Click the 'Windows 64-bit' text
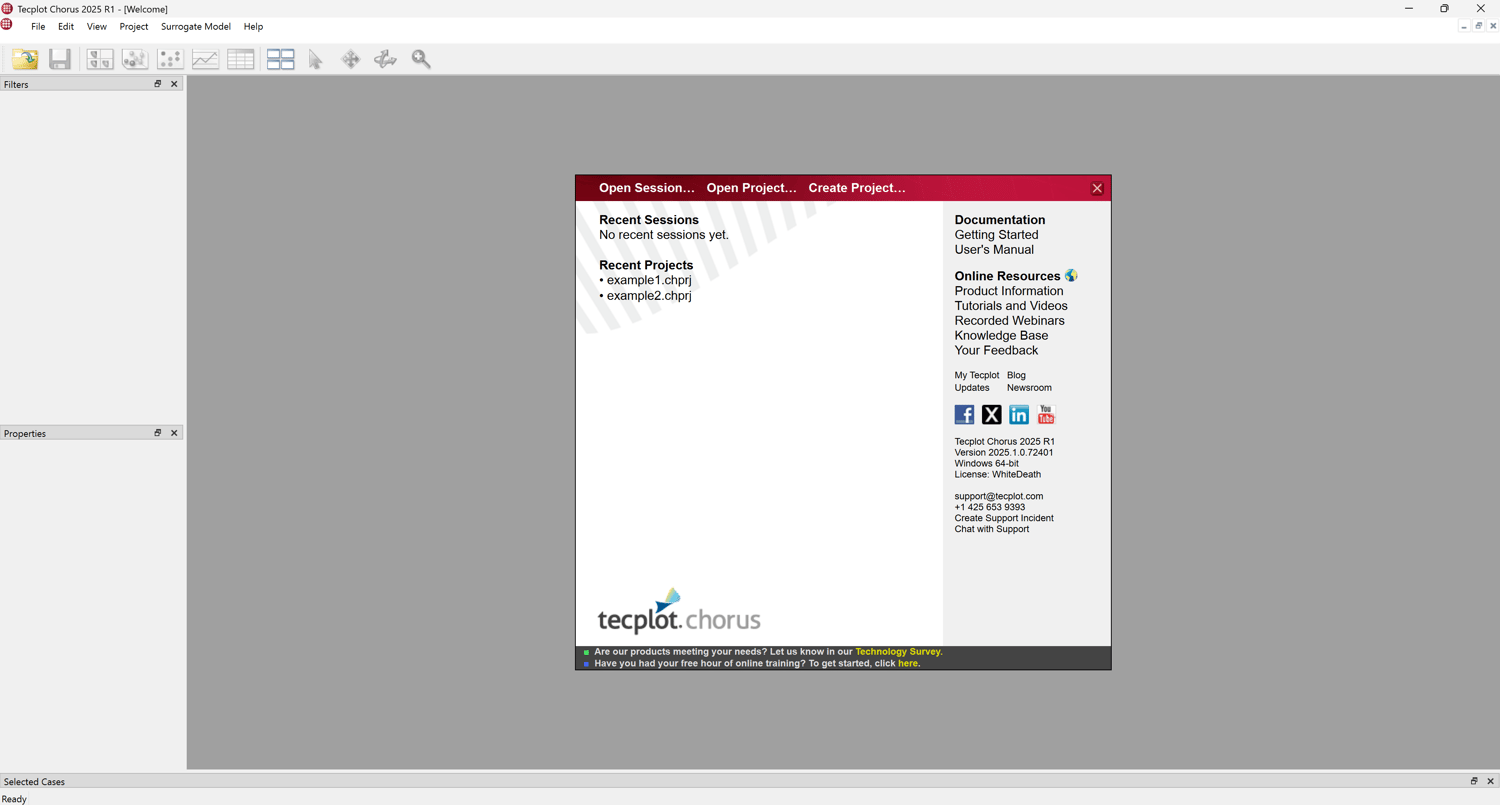The image size is (1500, 805). [x=987, y=464]
